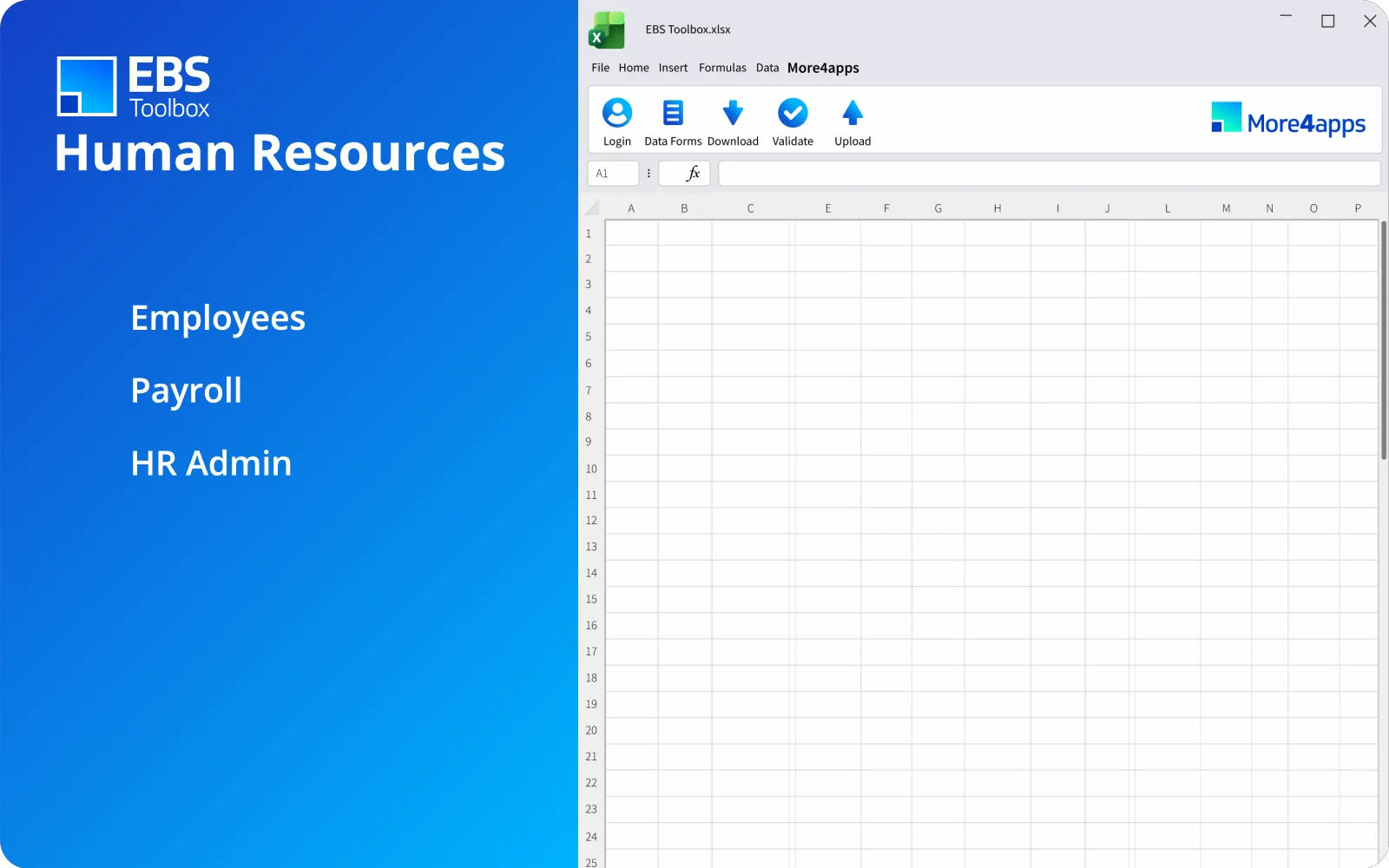Select row 2 header

[x=589, y=259]
